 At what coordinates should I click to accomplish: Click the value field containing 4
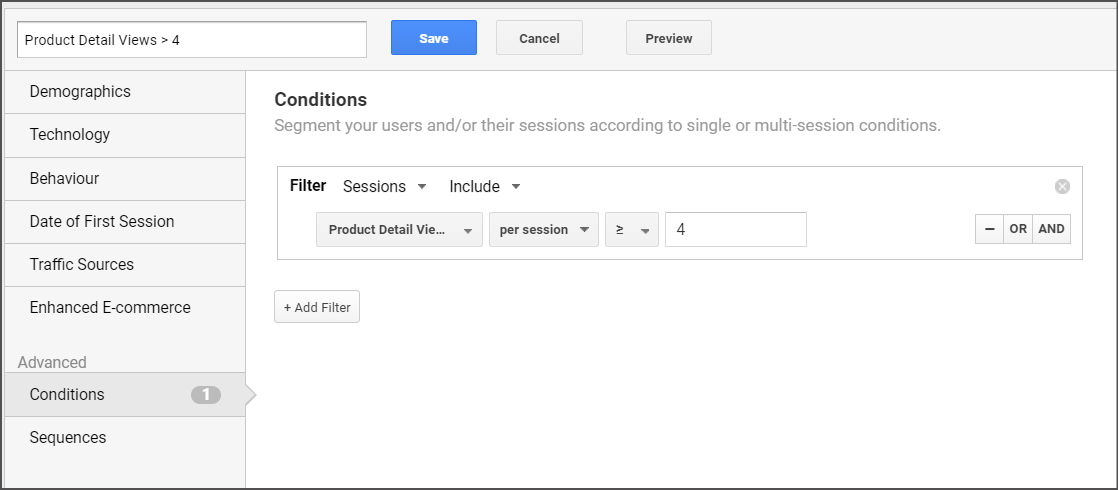pos(736,230)
